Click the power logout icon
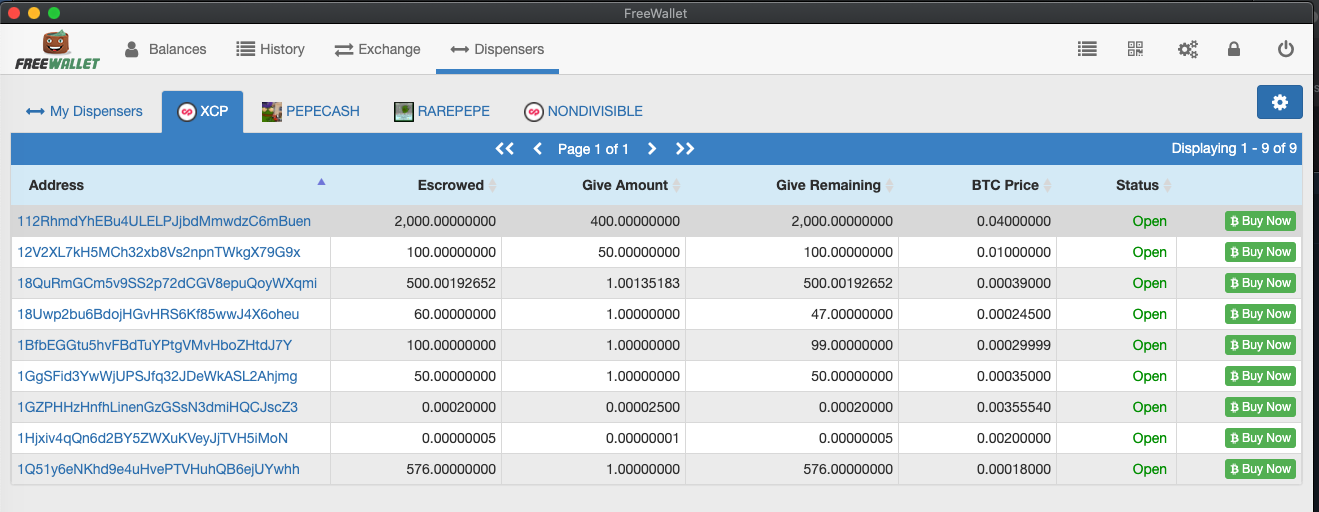 click(1286, 49)
